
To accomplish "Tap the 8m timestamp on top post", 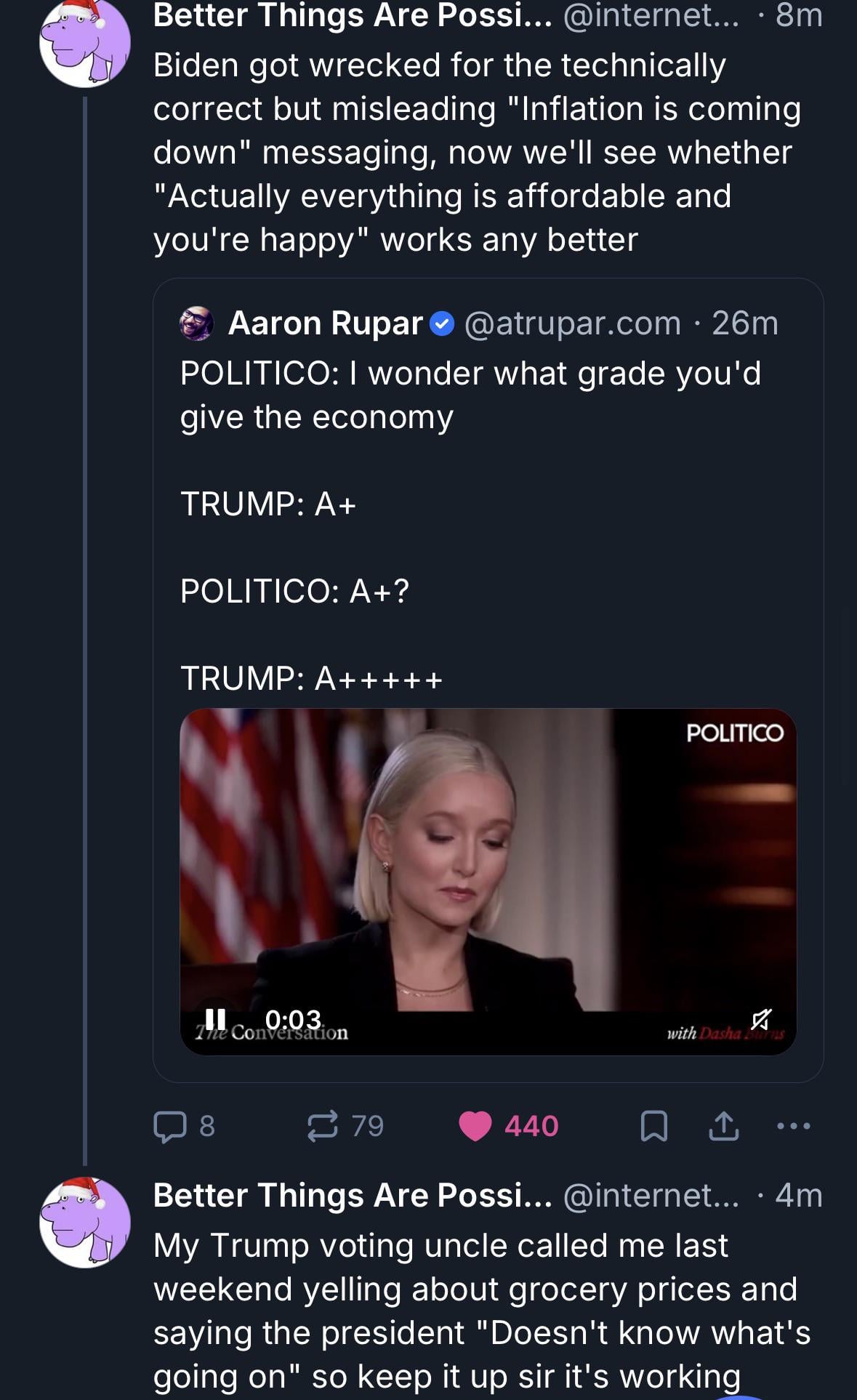I will (x=798, y=15).
